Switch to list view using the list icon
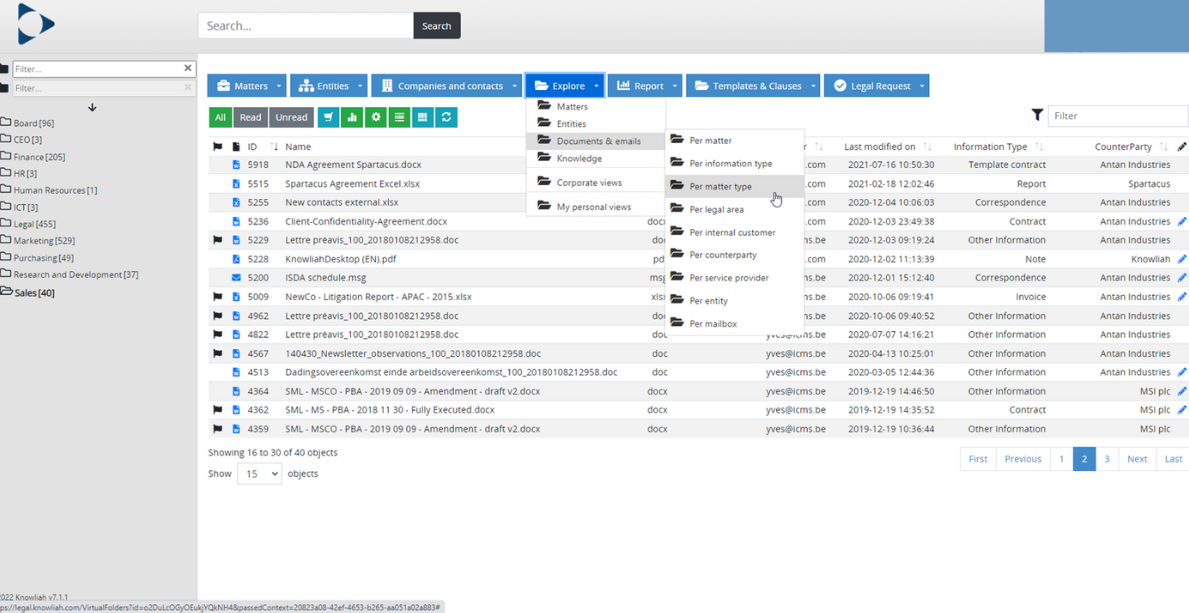This screenshot has width=1189, height=613. coord(399,117)
